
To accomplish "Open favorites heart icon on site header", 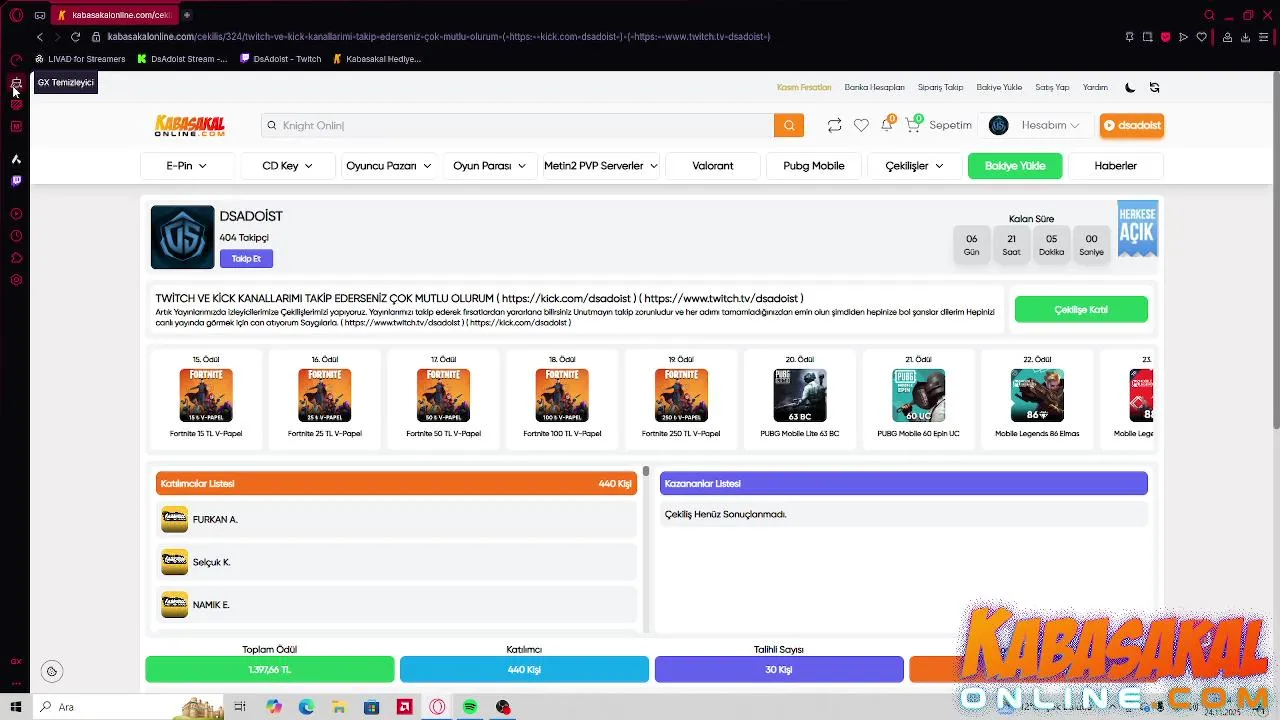I will (x=861, y=125).
